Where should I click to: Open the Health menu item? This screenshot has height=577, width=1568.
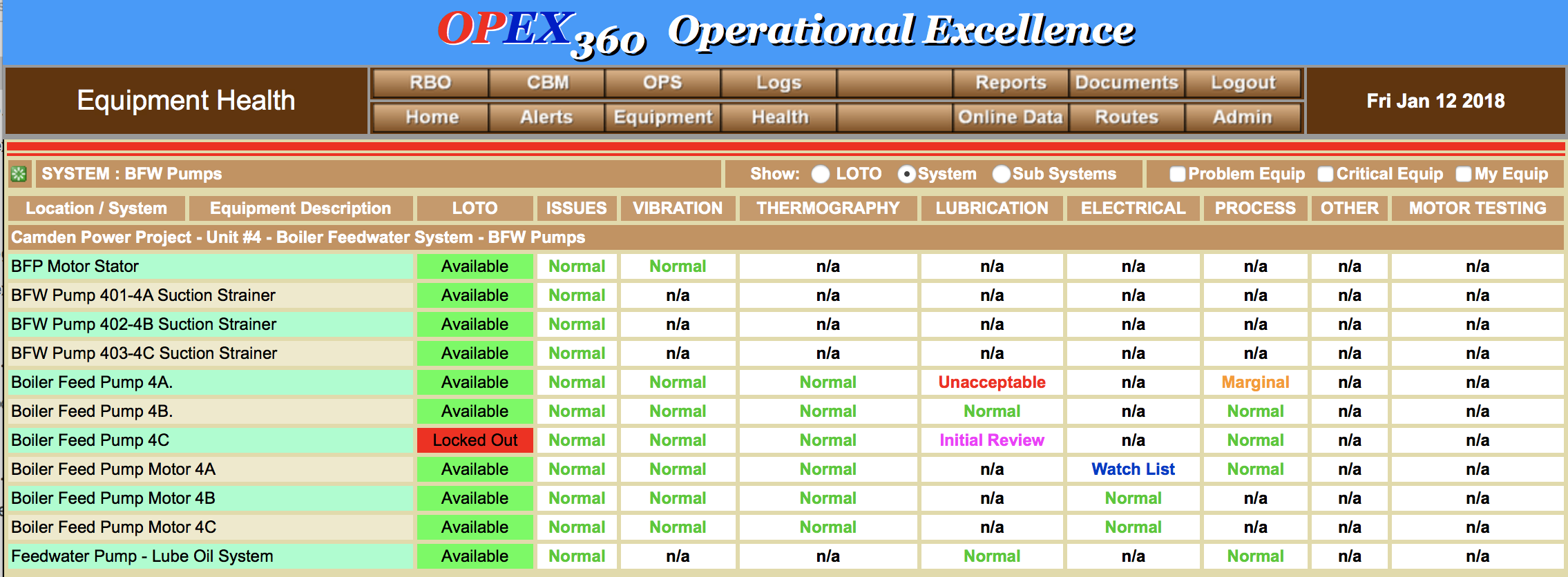pyautogui.click(x=779, y=117)
